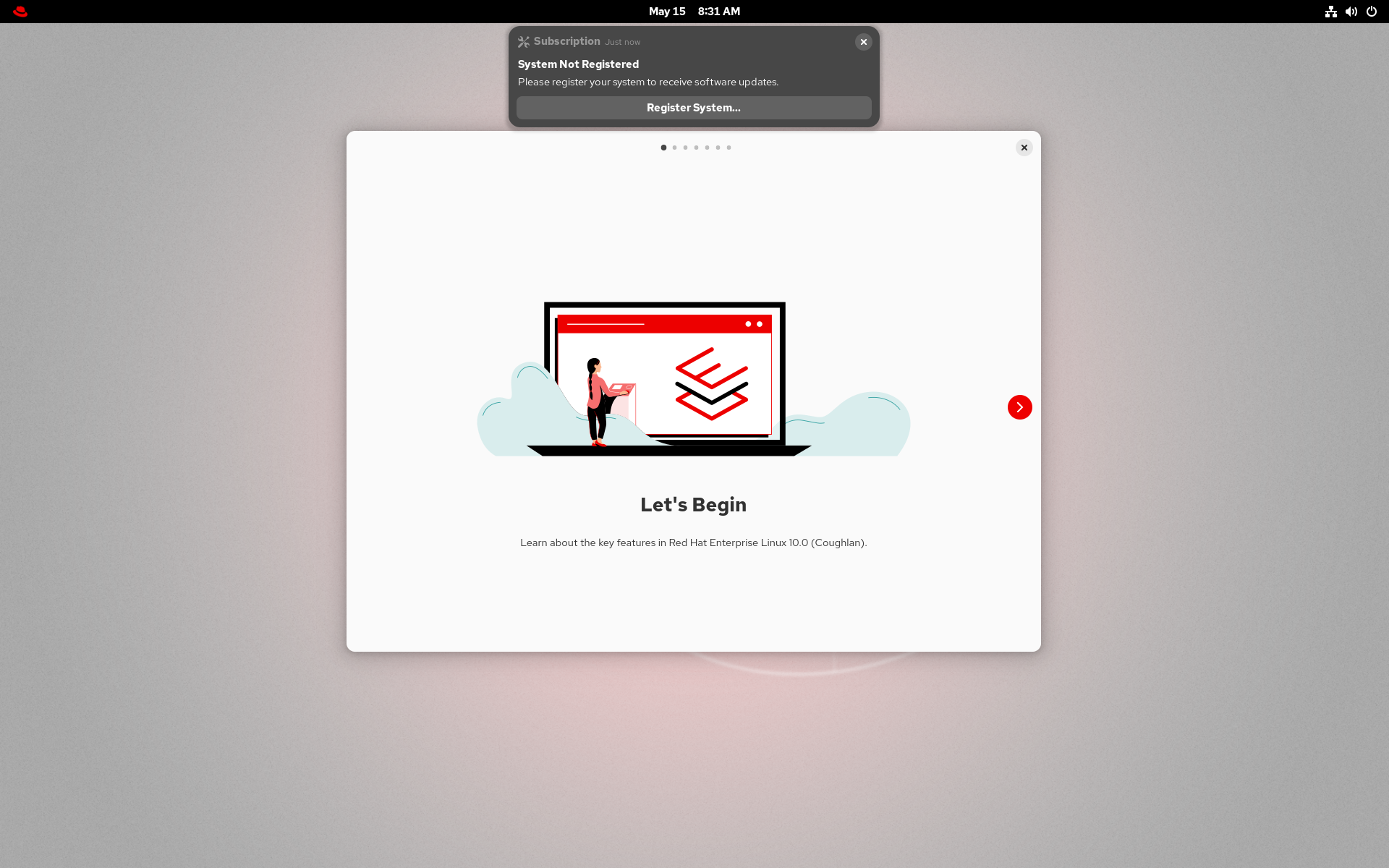1389x868 pixels.
Task: Click the Subscription tools icon in notification
Action: (524, 42)
